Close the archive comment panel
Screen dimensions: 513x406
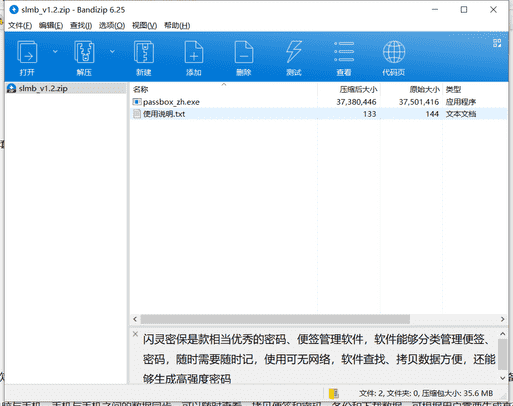[135, 334]
